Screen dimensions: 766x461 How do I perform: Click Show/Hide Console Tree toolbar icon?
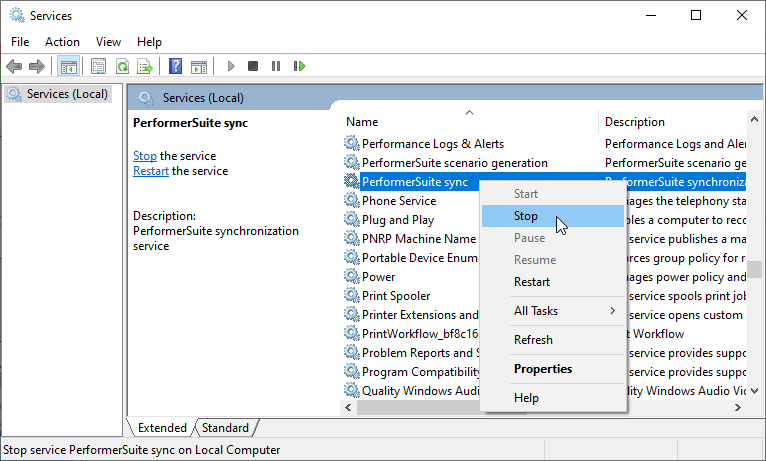coord(69,67)
